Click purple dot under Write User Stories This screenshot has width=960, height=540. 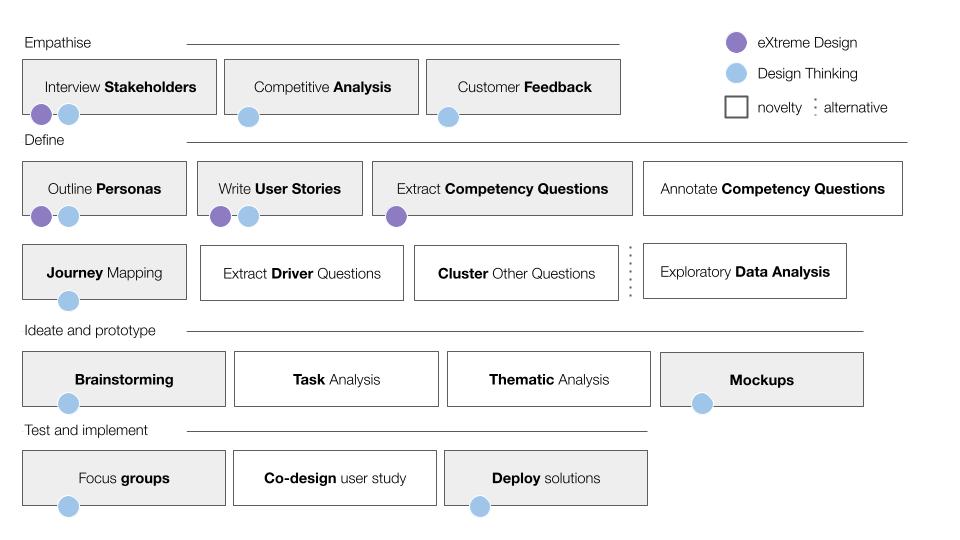tap(220, 216)
